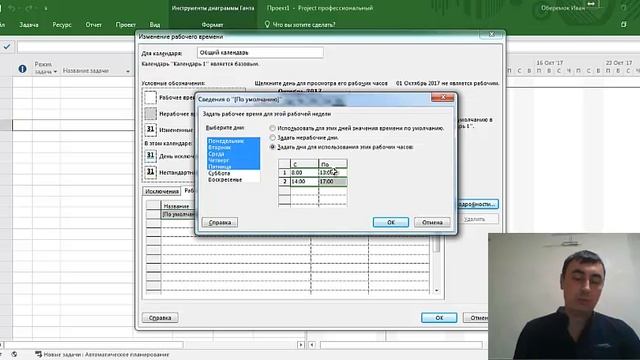Viewport: 640px width, 360px height.
Task: Click the 'По' column header in the hours table
Action: [x=333, y=164]
